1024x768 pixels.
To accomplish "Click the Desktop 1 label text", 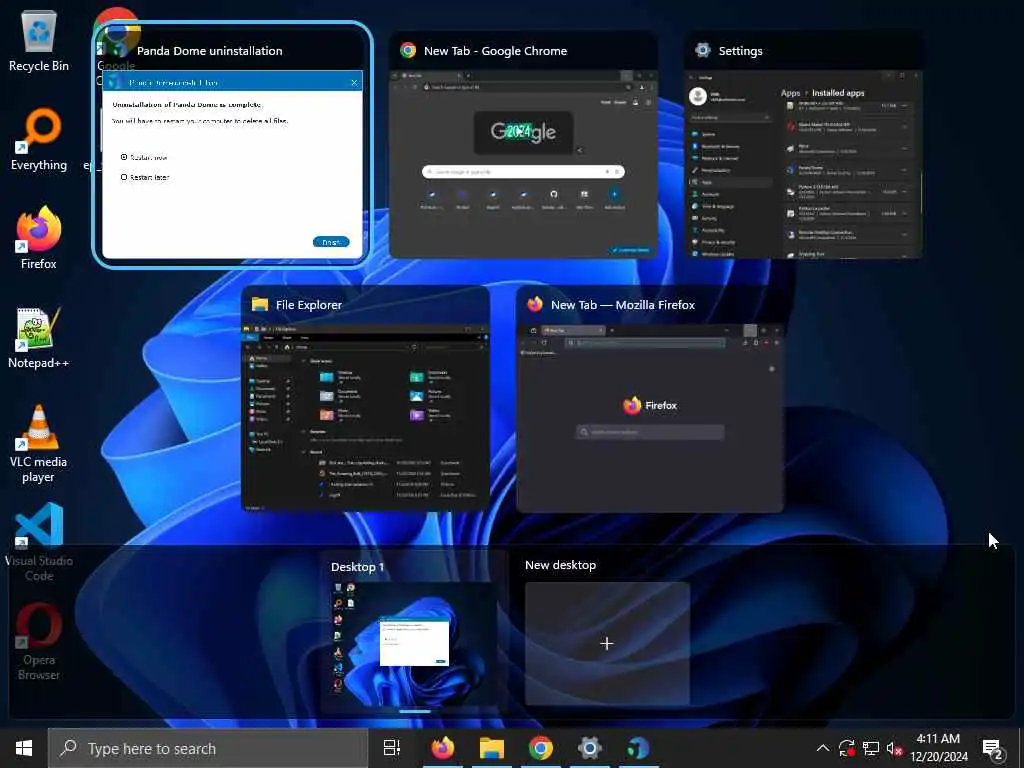I will pyautogui.click(x=357, y=567).
